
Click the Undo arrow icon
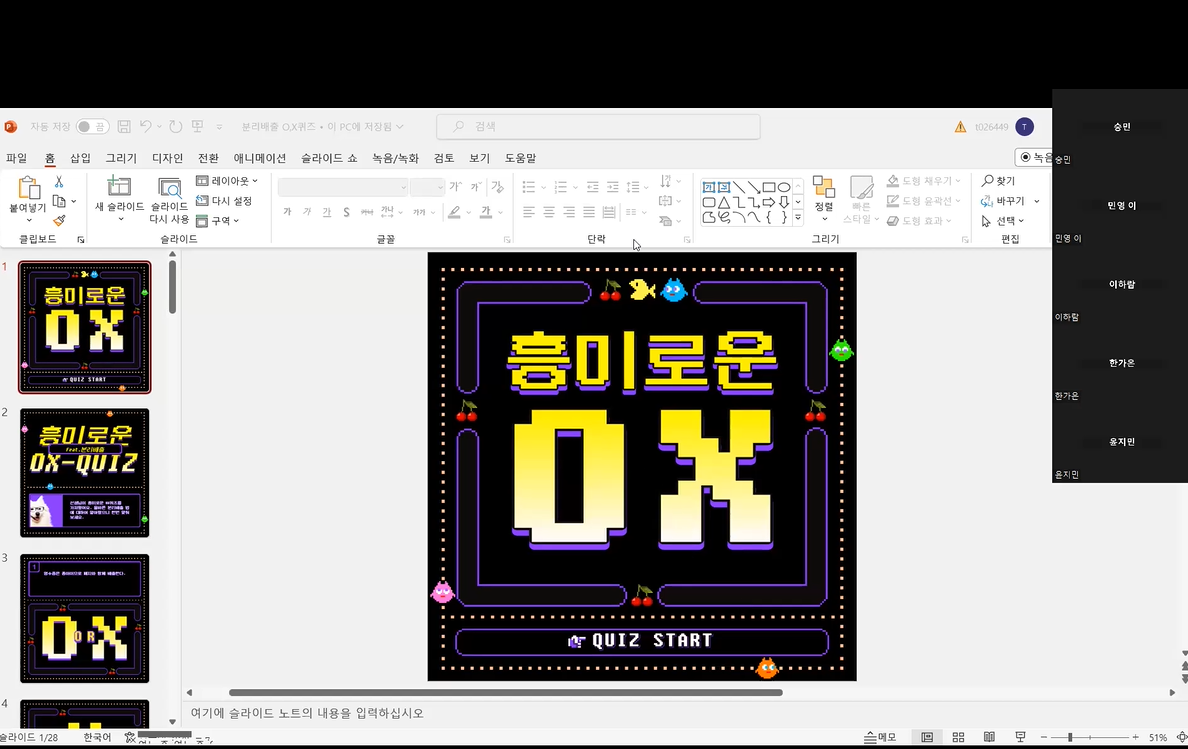[x=146, y=126]
